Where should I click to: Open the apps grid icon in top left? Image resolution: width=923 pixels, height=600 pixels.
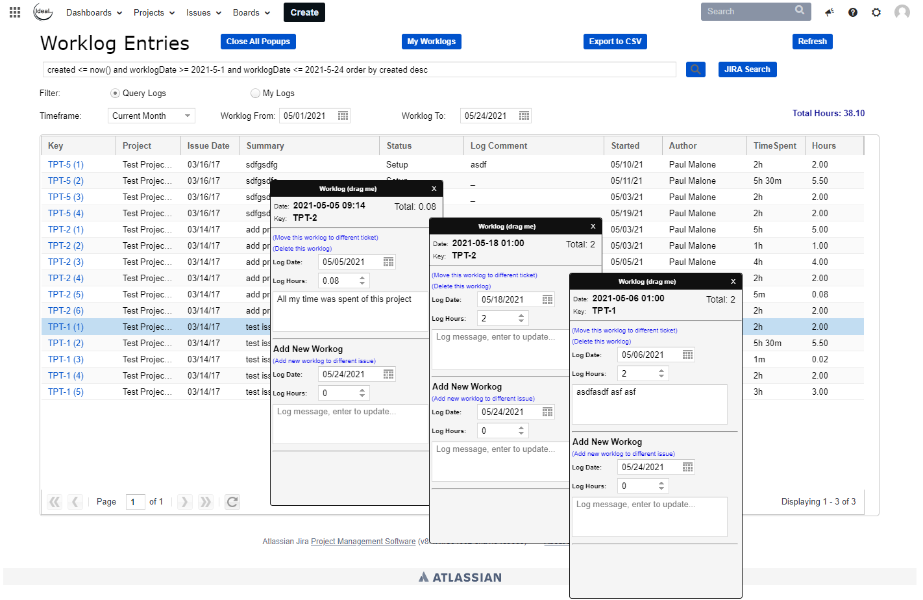tap(13, 12)
